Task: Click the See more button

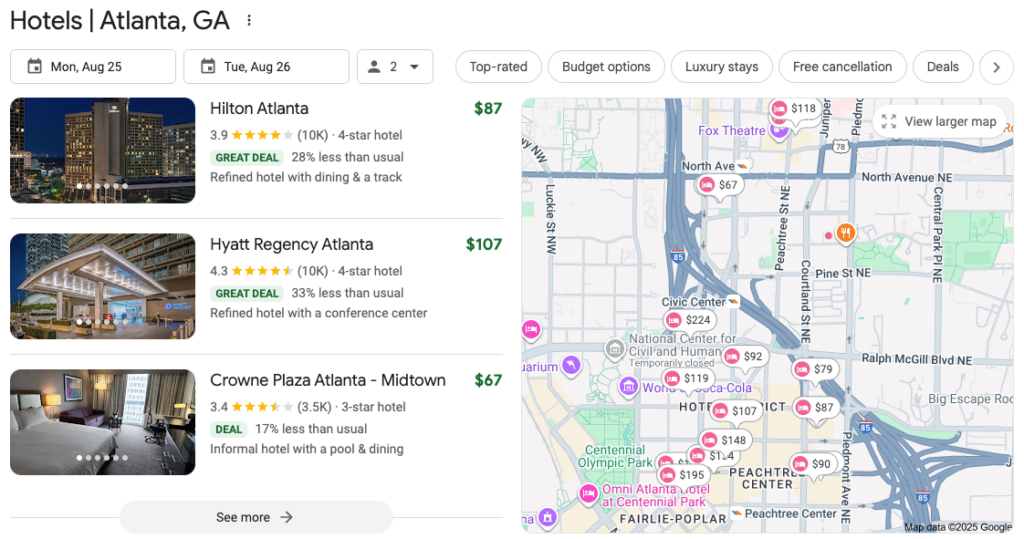Action: point(256,517)
